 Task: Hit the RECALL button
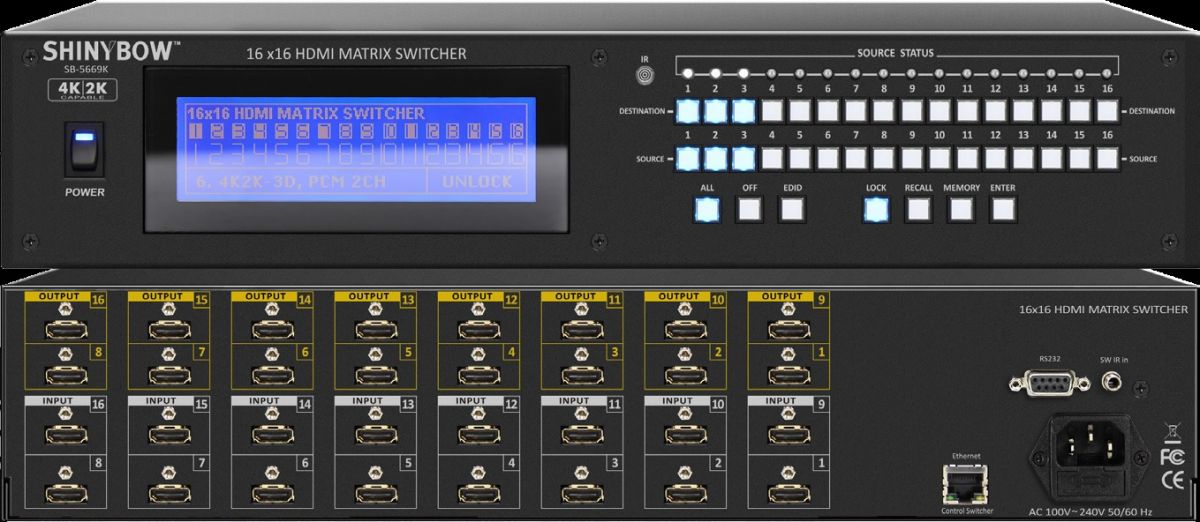[918, 209]
